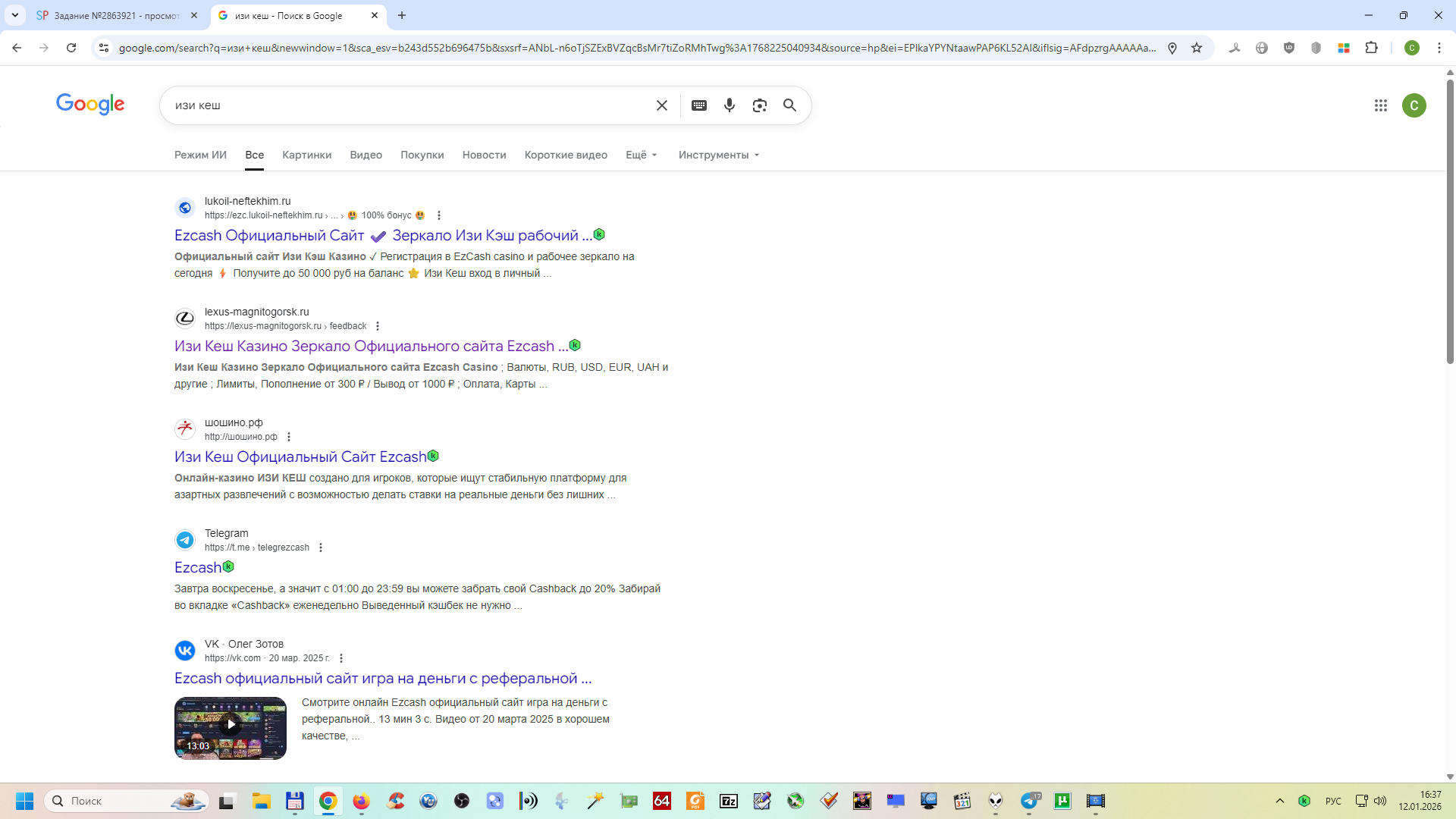Open the on-screen keyboard input tool
Viewport: 1456px width, 819px height.
click(x=699, y=105)
